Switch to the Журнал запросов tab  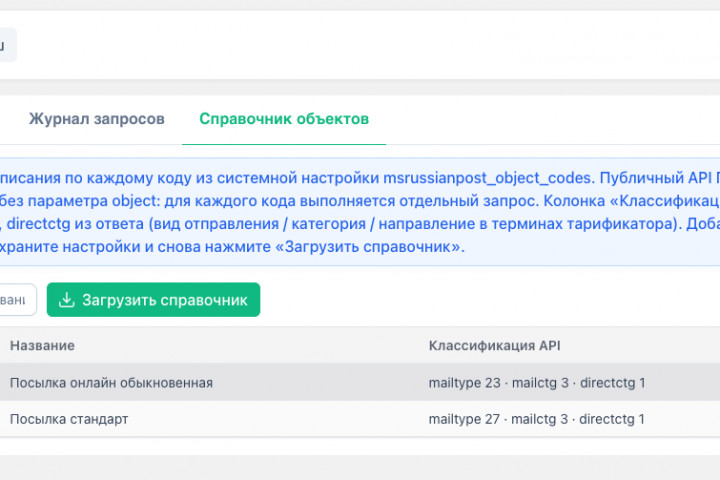click(96, 119)
